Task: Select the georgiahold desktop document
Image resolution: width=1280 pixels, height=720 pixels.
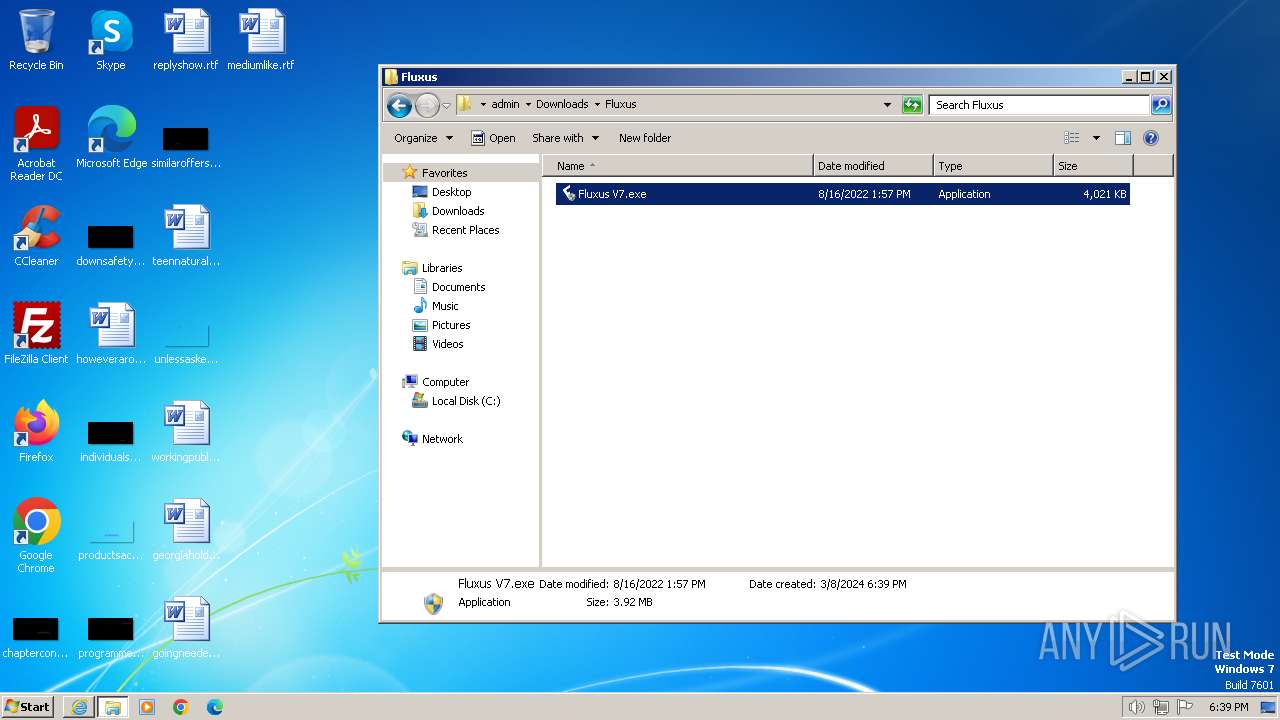Action: click(186, 530)
